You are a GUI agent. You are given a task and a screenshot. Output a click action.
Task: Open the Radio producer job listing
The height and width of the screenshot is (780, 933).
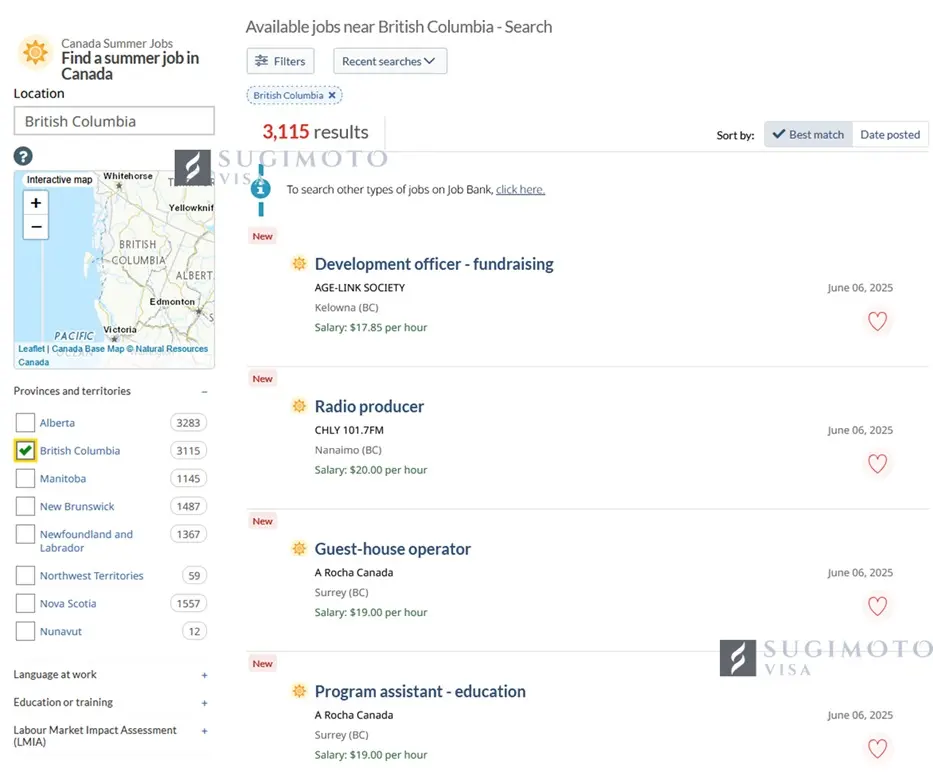click(x=369, y=406)
